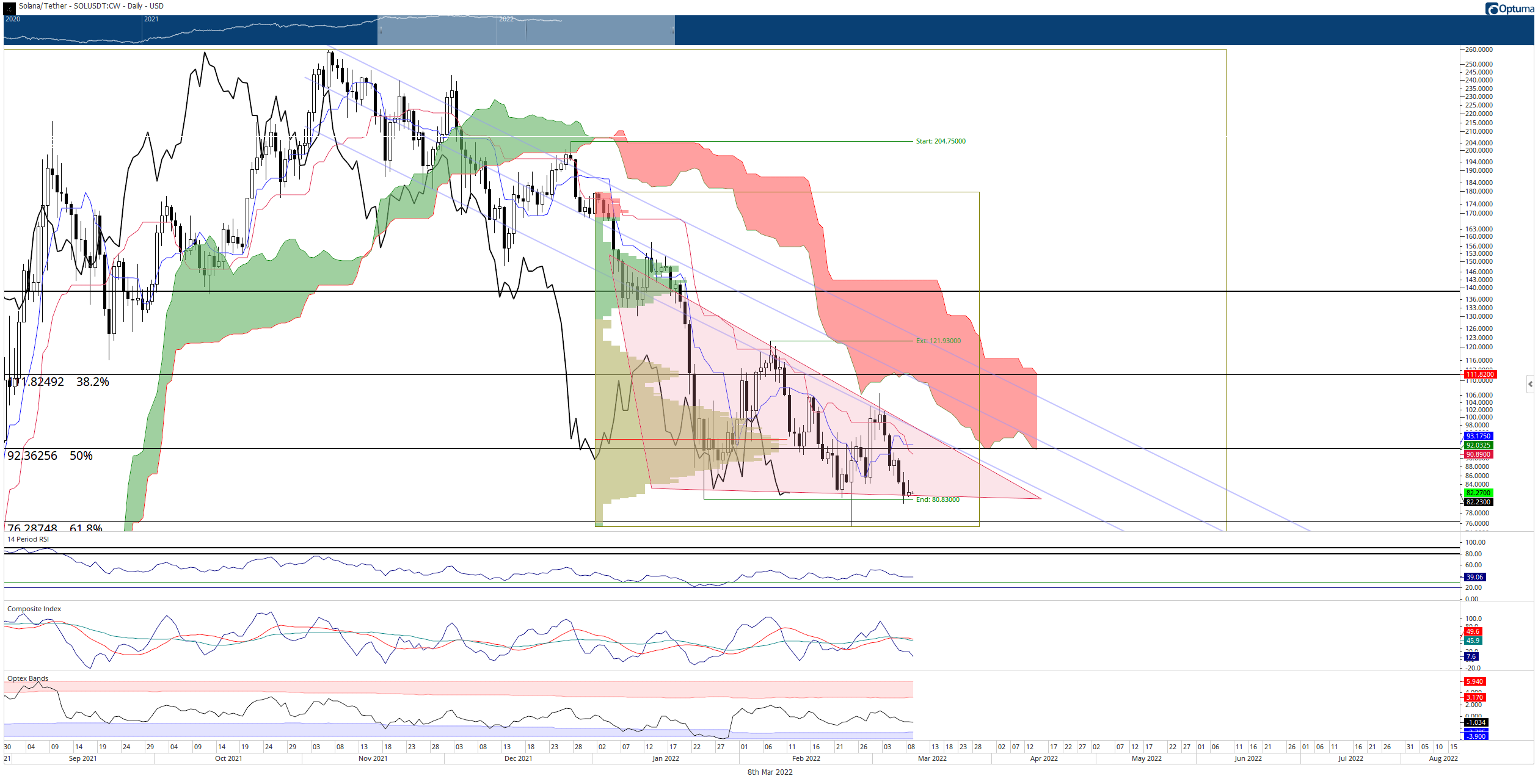Click the bright green 82.2700 price tag
The height and width of the screenshot is (784, 1538).
click(x=1478, y=493)
